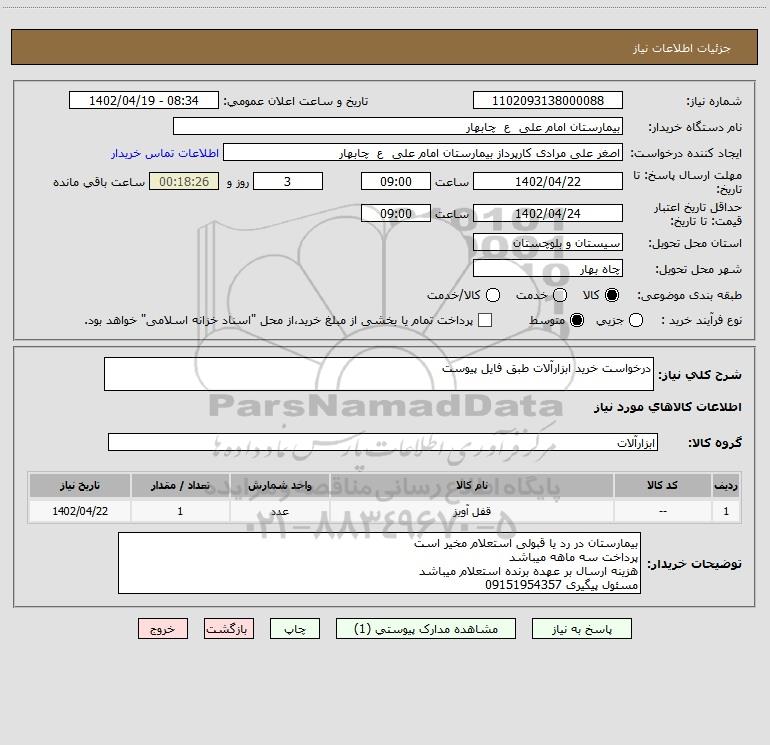This screenshot has width=770, height=745.
Task: Click the عدد unit cell
Action: coord(279,511)
